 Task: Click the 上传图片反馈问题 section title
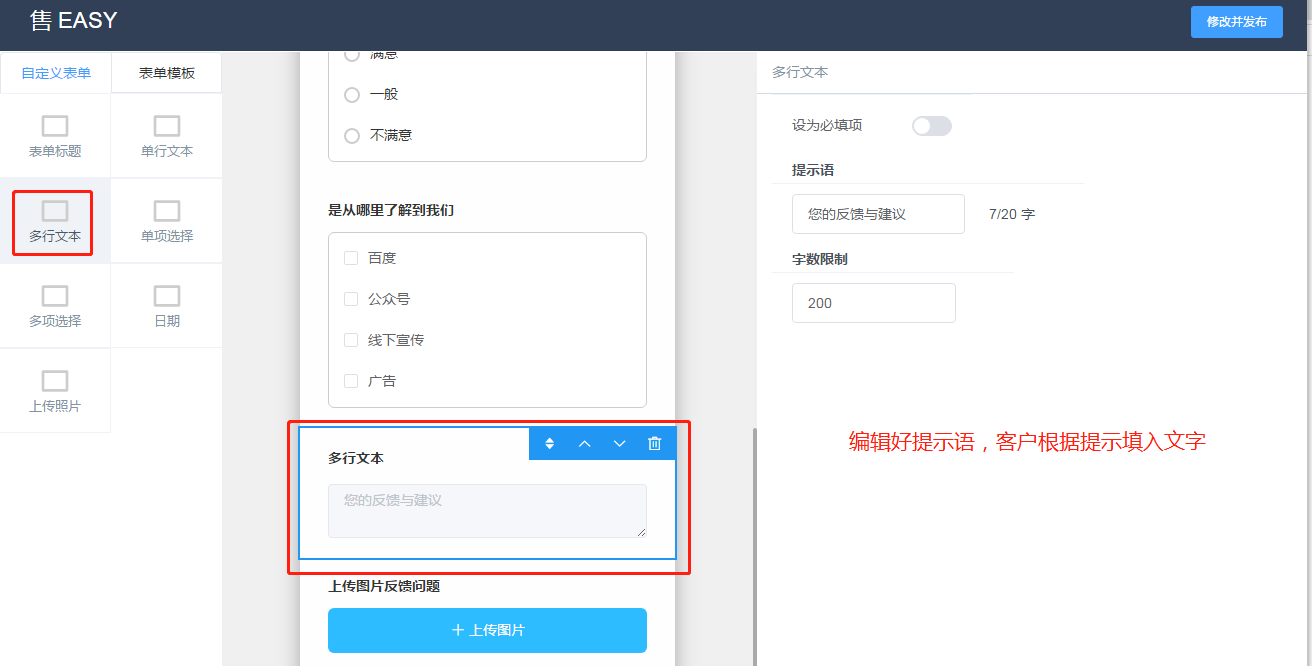384,586
